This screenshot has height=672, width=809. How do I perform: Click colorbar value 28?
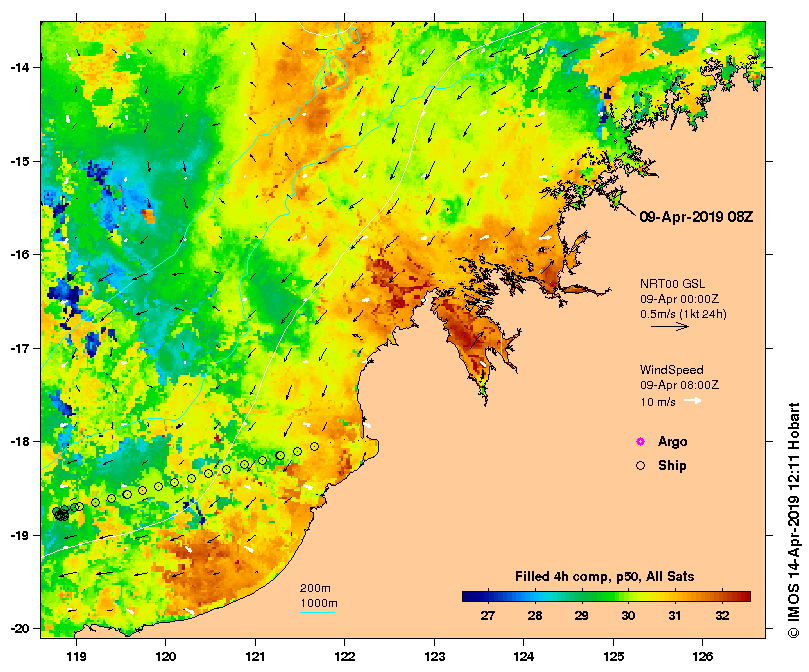click(535, 616)
